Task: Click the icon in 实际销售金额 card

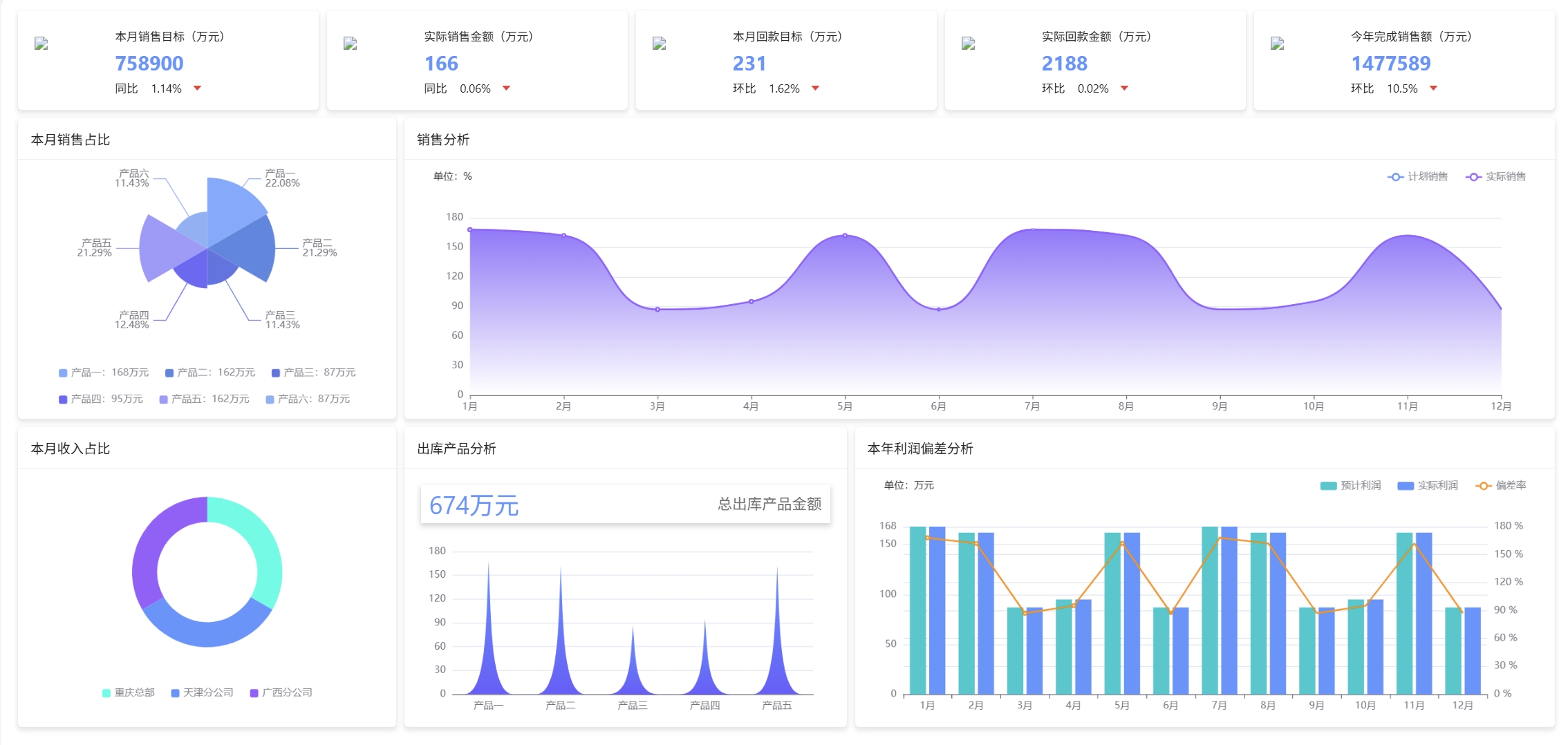Action: (x=351, y=44)
